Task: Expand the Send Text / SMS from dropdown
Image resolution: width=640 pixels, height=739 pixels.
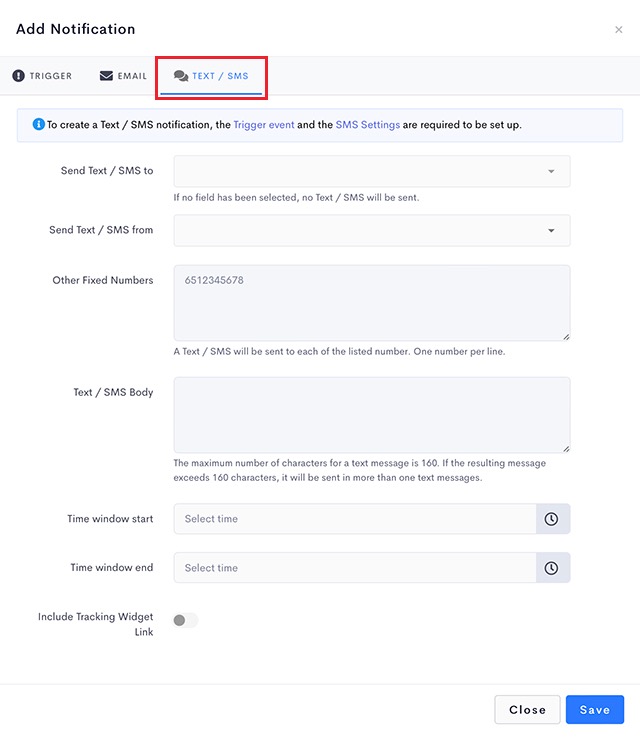Action: pyautogui.click(x=372, y=230)
